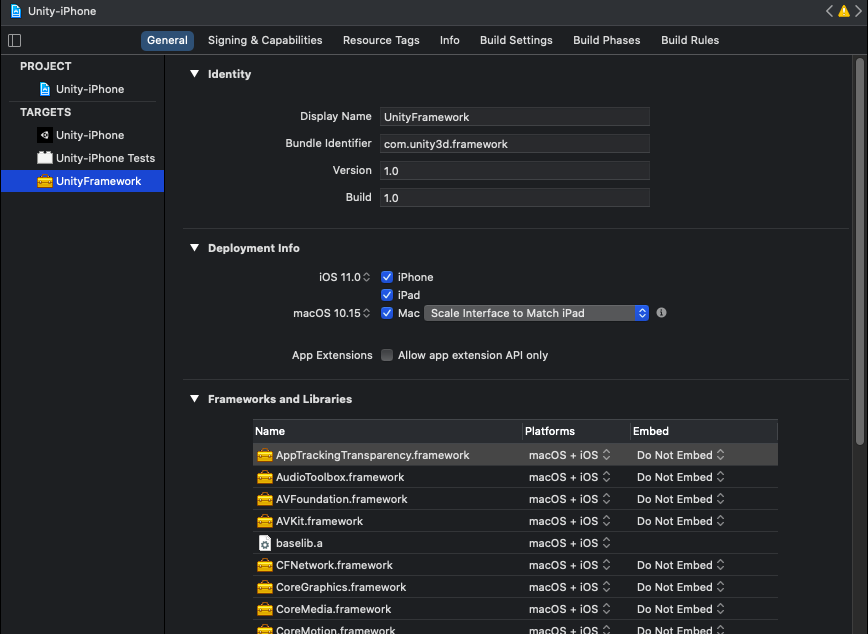Viewport: 868px width, 634px height.
Task: Switch to the Build Settings tab
Action: [516, 40]
